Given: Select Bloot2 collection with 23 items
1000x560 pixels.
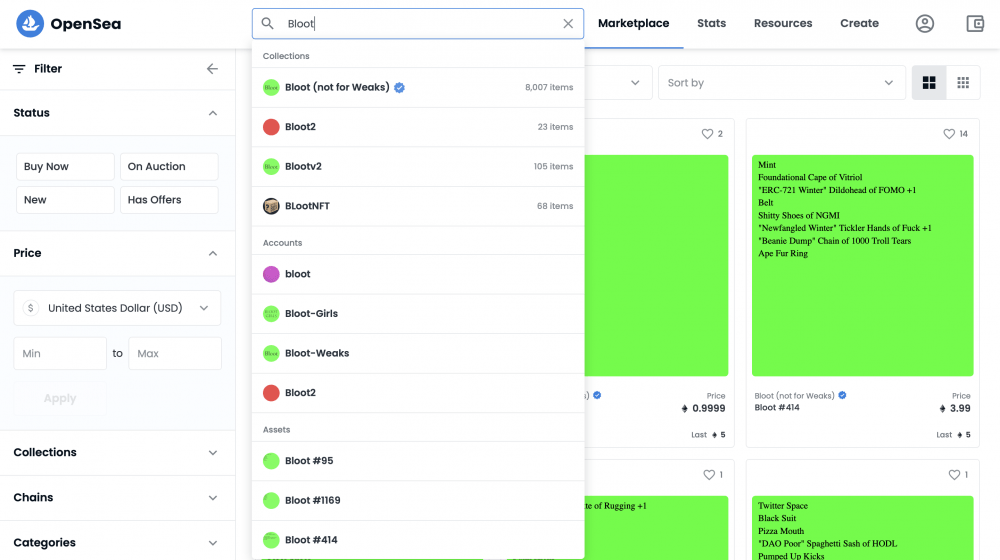Looking at the screenshot, I should pos(418,127).
